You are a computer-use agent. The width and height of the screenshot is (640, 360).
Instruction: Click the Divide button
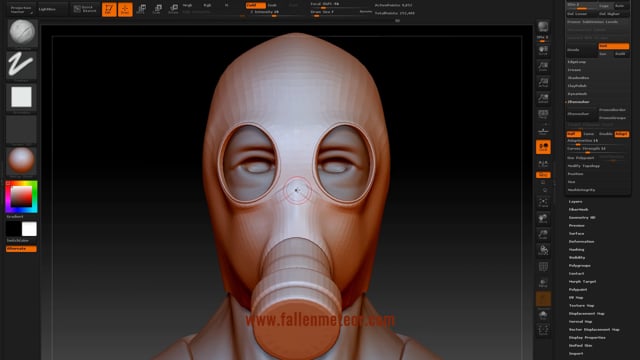[582, 50]
